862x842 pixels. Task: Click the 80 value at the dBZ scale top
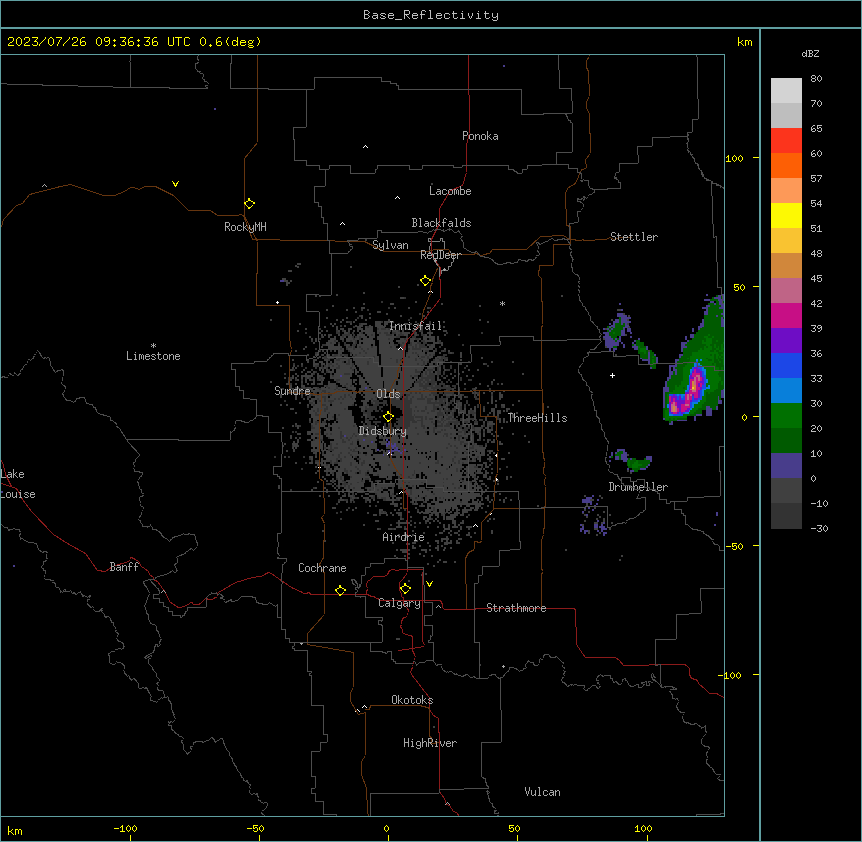click(816, 79)
